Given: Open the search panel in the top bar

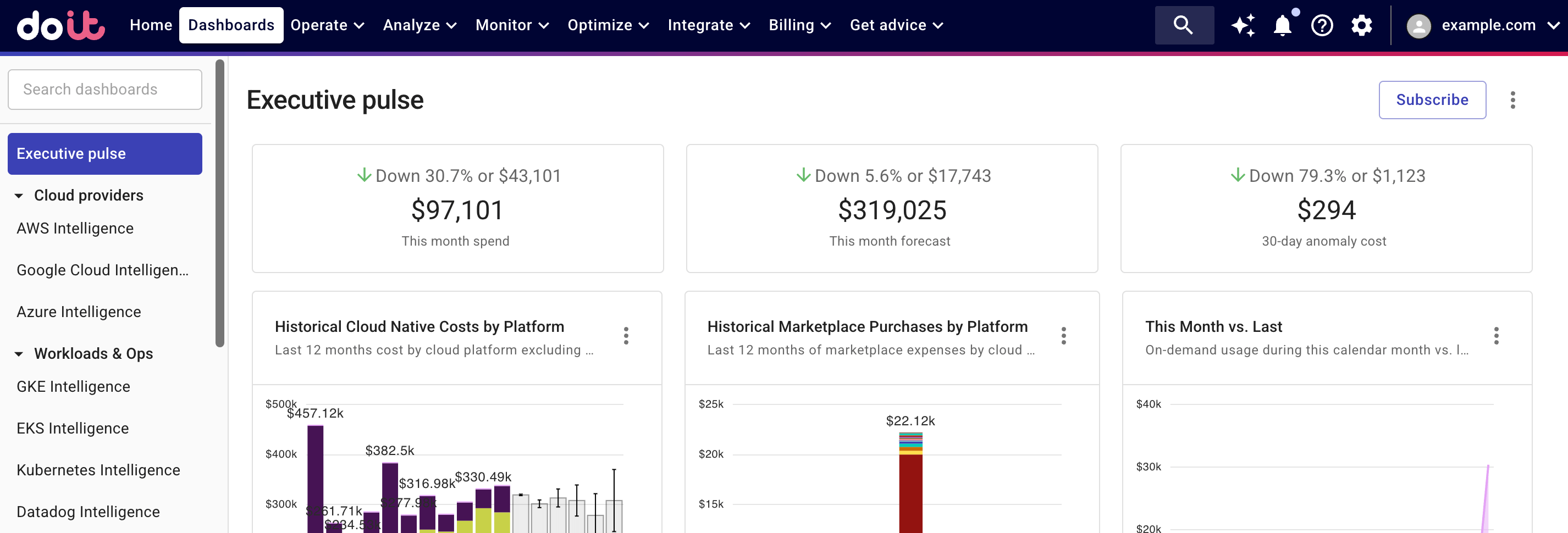Looking at the screenshot, I should point(1183,25).
